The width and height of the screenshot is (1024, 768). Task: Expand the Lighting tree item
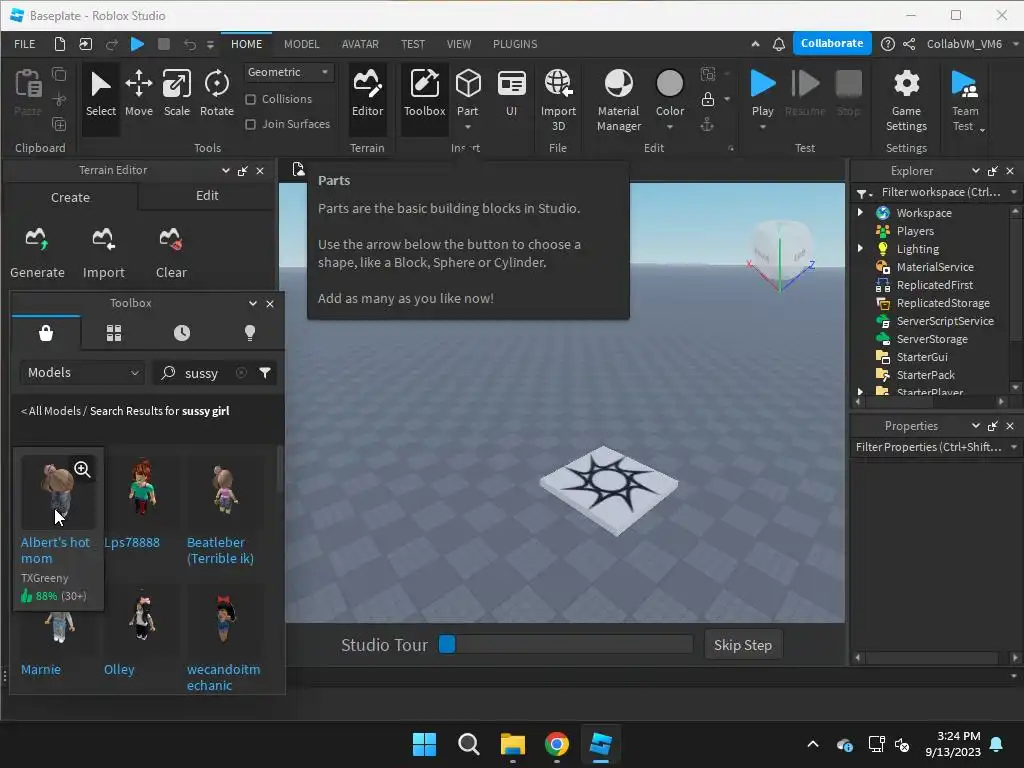[860, 248]
